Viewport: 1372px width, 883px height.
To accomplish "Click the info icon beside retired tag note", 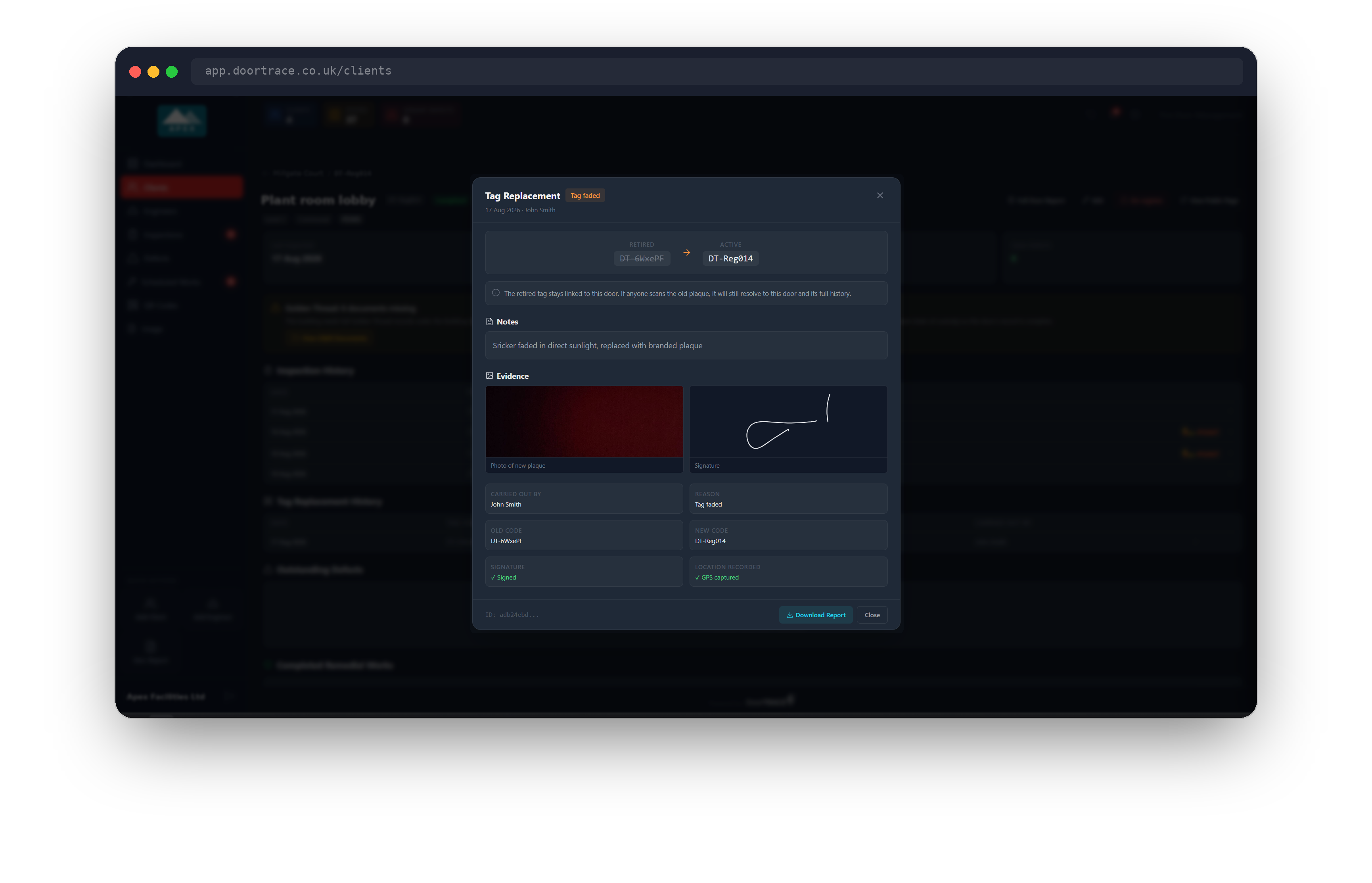I will point(496,293).
